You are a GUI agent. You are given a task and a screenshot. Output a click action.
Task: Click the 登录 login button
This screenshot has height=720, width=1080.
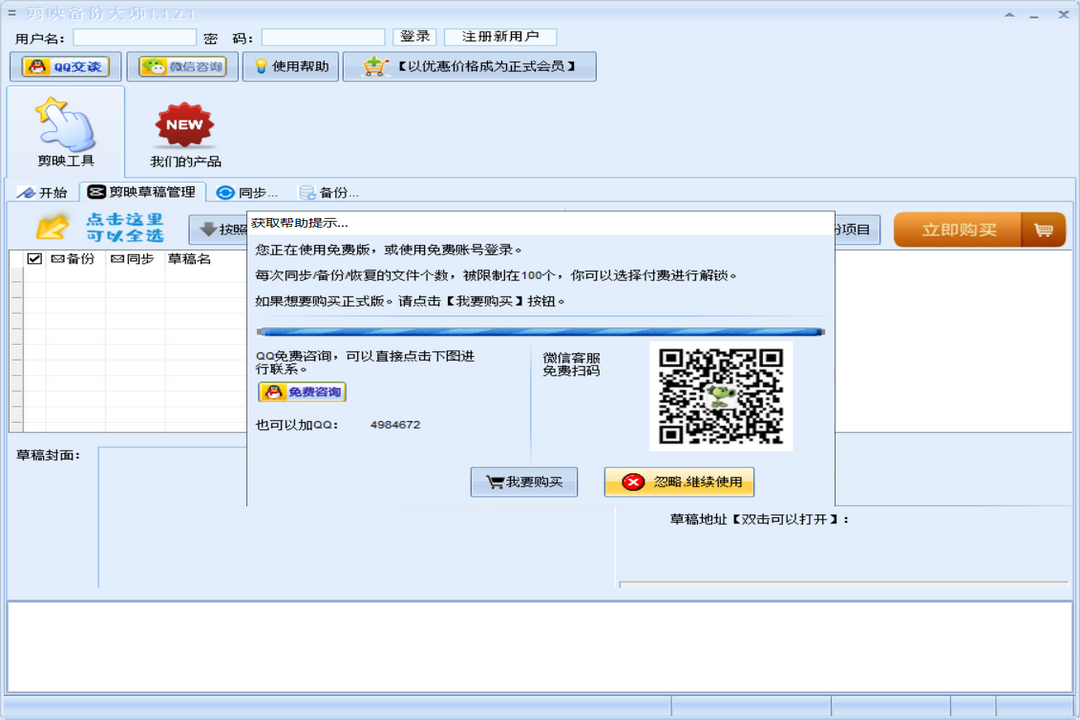pos(414,36)
